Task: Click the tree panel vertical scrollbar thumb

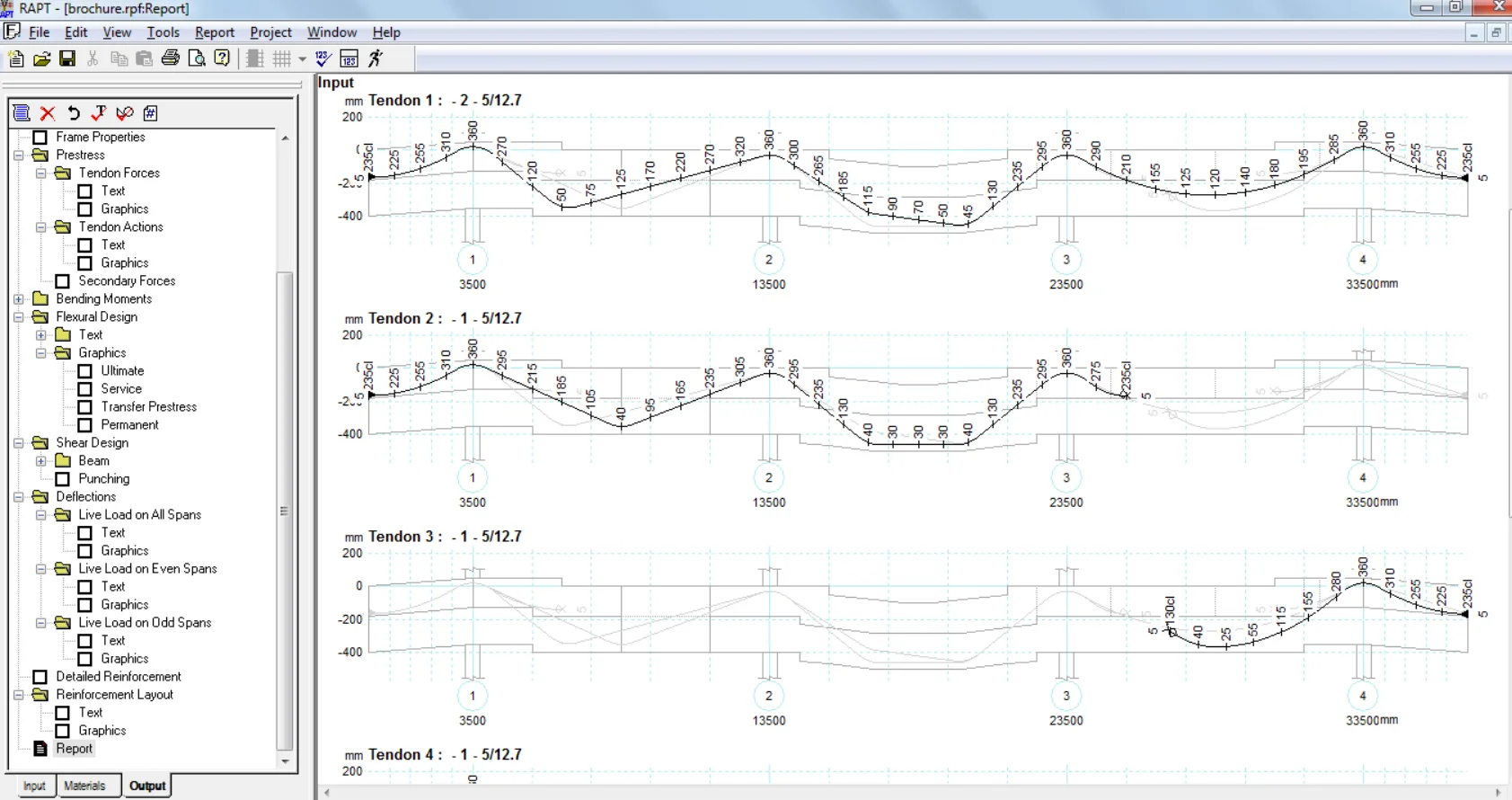Action: pyautogui.click(x=285, y=511)
